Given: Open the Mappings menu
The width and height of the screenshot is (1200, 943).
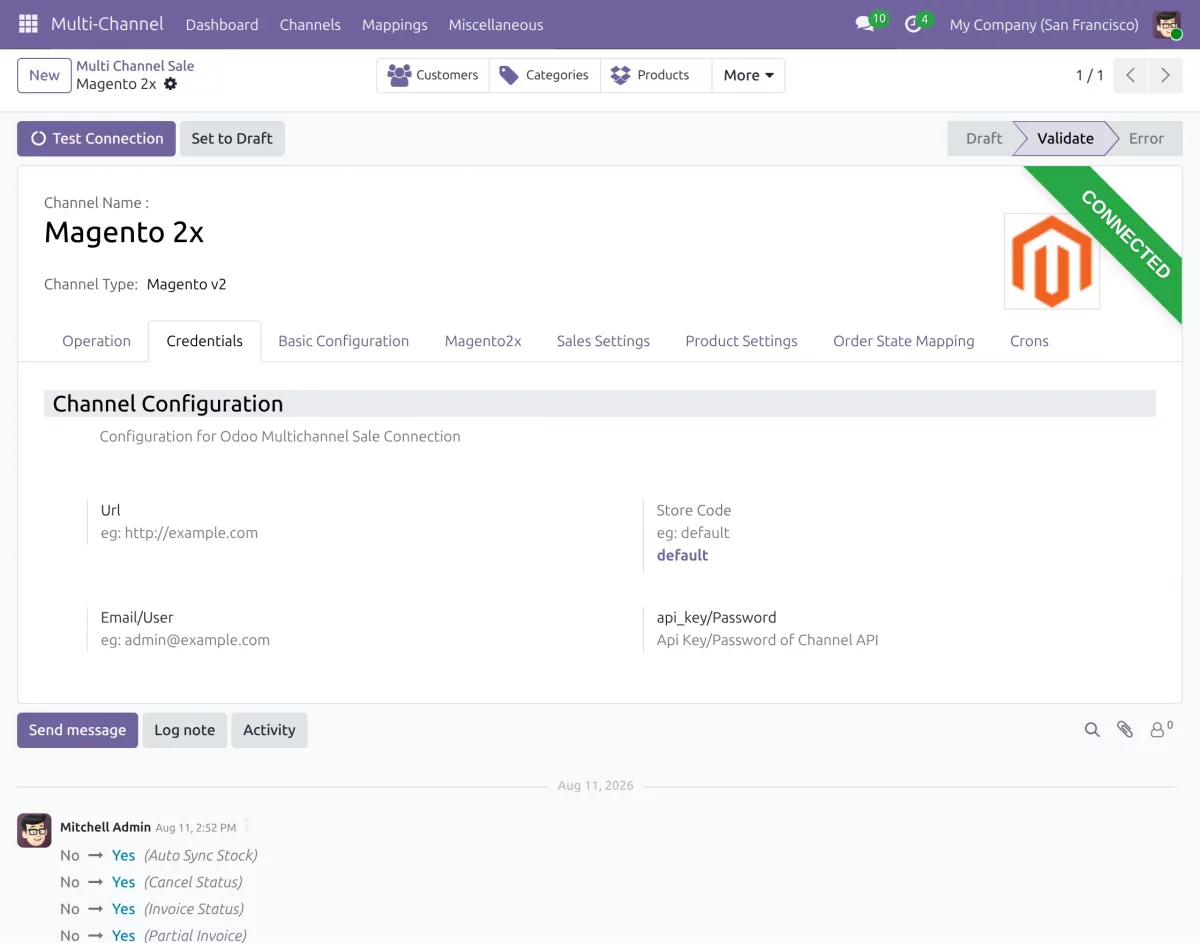Looking at the screenshot, I should pyautogui.click(x=395, y=24).
